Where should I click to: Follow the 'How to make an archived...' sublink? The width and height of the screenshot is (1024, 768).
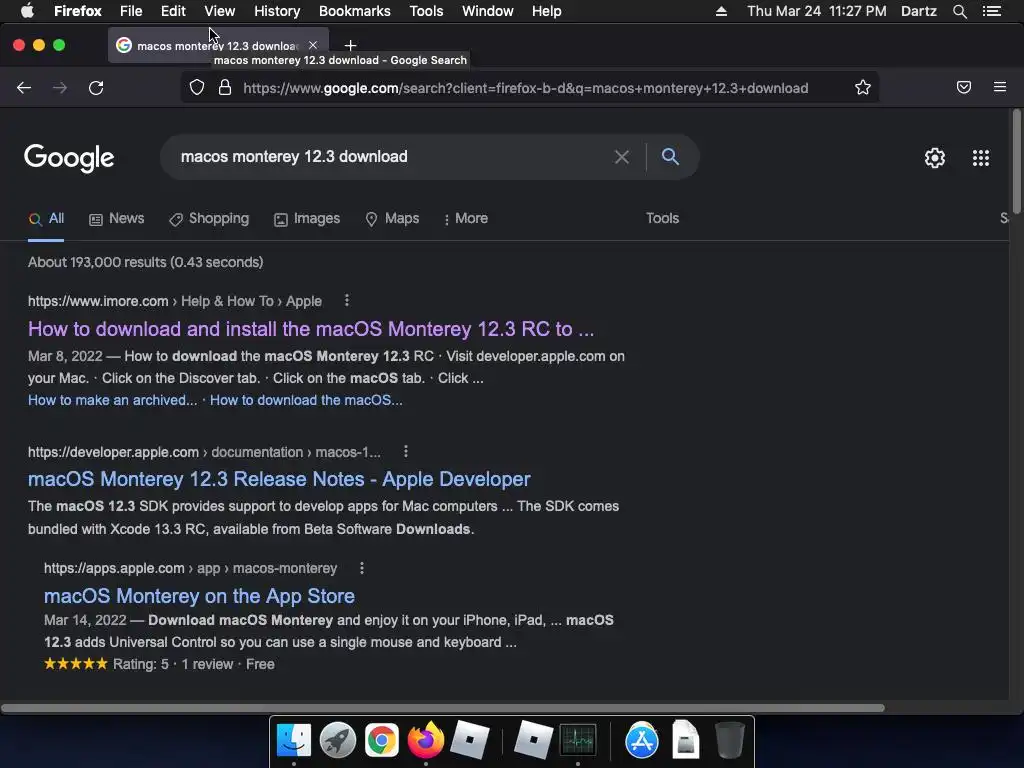point(112,400)
